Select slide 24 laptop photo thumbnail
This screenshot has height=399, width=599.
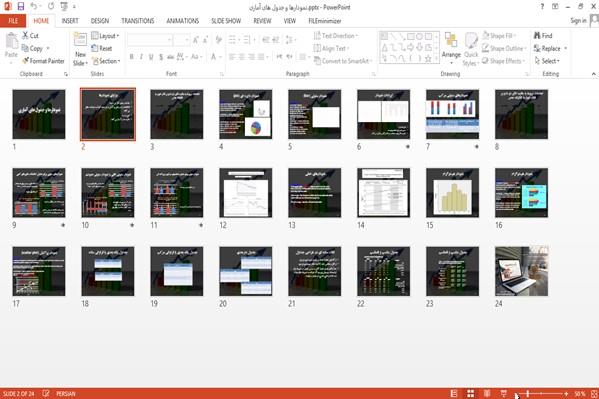[x=521, y=271]
